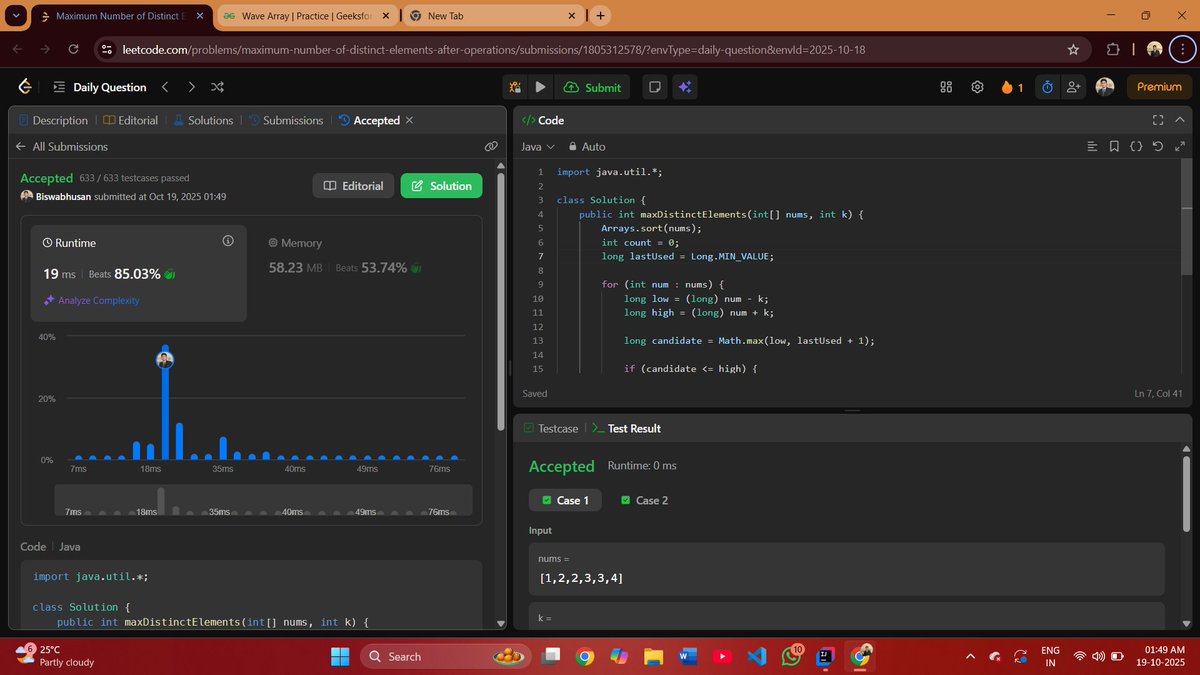Image resolution: width=1200 pixels, height=675 pixels.
Task: Click the Runtime info icon
Action: pos(227,241)
